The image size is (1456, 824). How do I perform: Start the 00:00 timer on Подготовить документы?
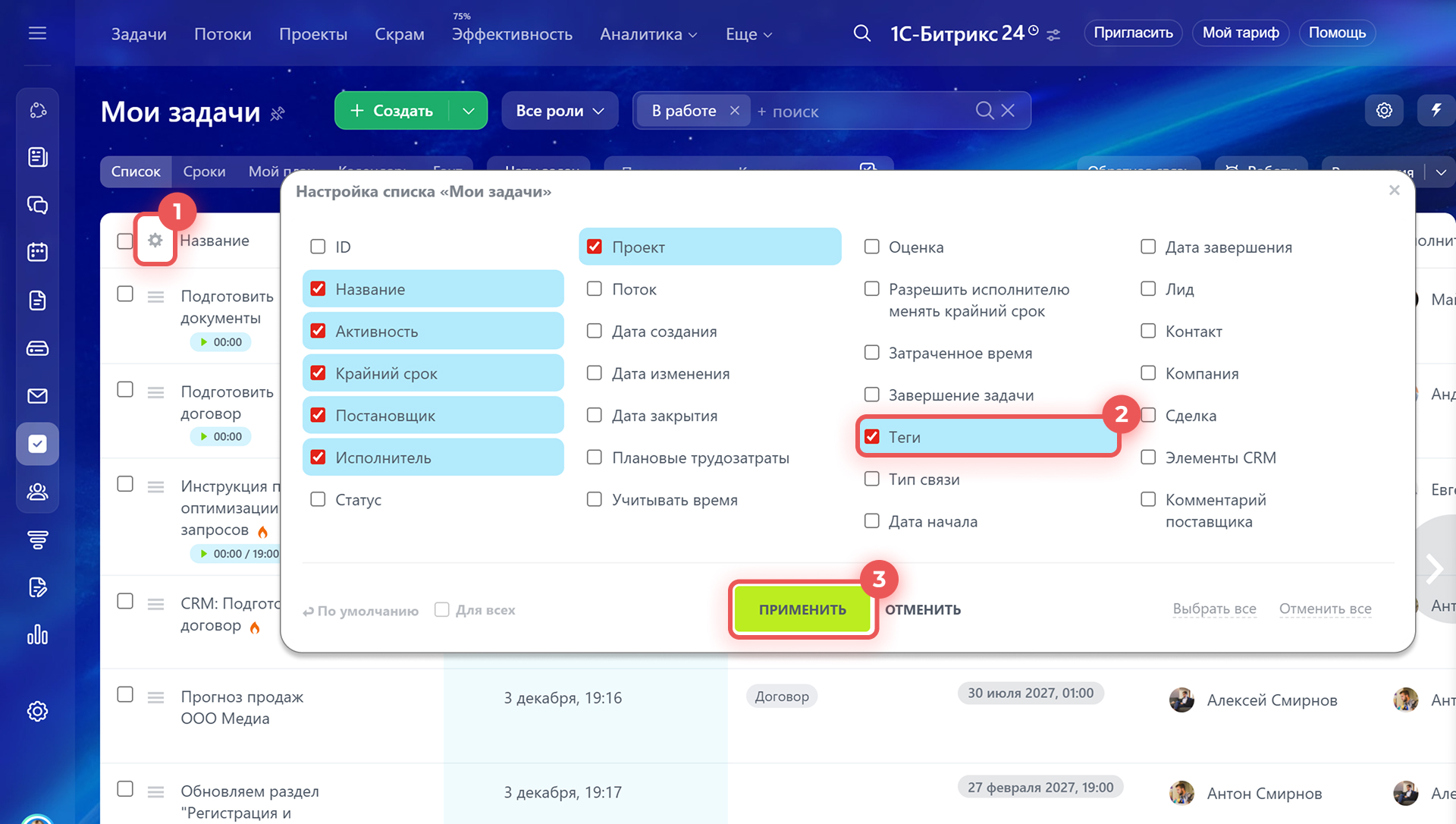204,342
